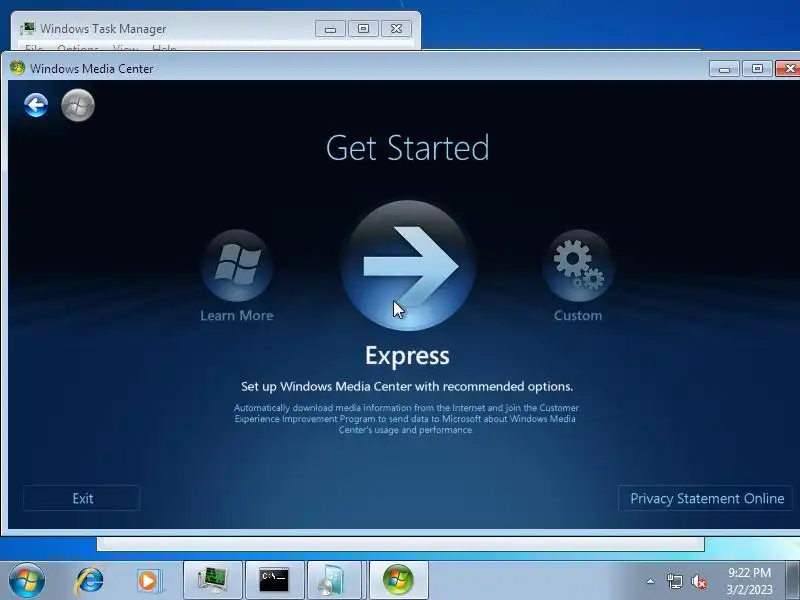The height and width of the screenshot is (600, 800).
Task: Launch Internet Explorer from taskbar
Action: pyautogui.click(x=89, y=581)
